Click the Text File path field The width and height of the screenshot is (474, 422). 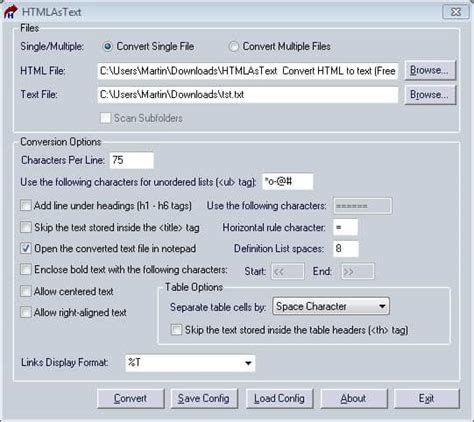coord(248,95)
